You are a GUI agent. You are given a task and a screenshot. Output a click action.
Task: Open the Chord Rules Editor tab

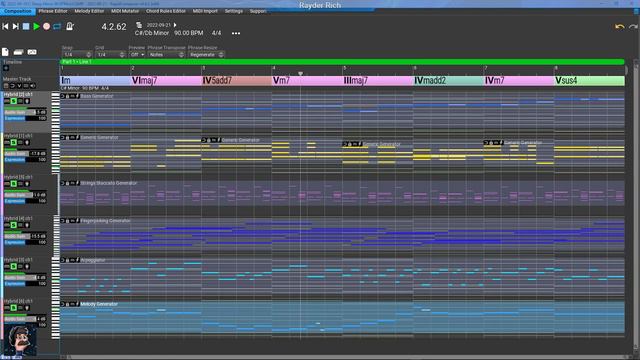(x=166, y=11)
